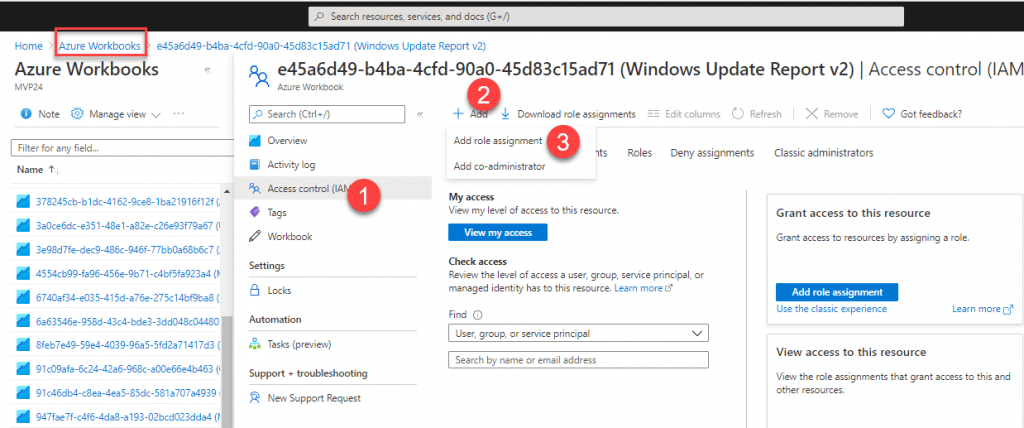Click the Refresh circular arrow icon
1024x428 pixels.
(738, 114)
